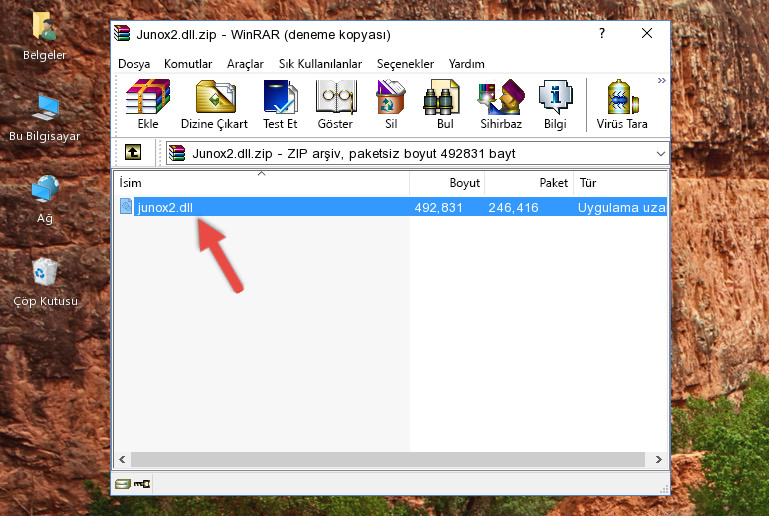This screenshot has height=516, width=769.
Task: Open the Dosya menu
Action: 134,64
